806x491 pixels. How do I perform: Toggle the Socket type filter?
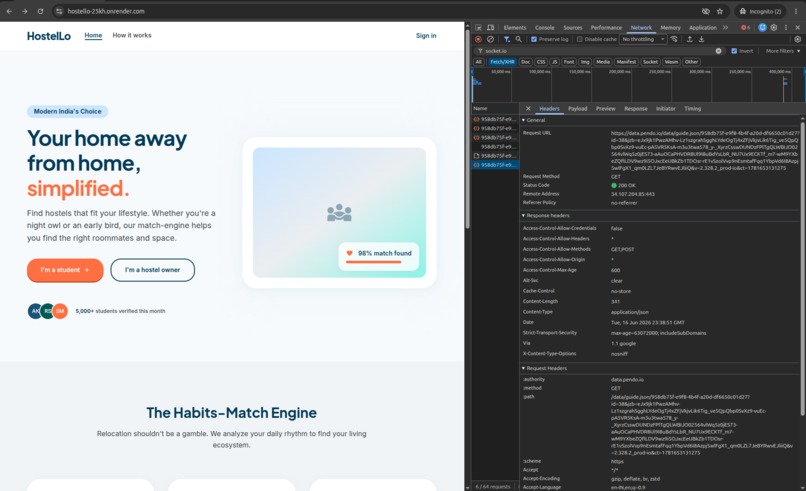tap(650, 62)
